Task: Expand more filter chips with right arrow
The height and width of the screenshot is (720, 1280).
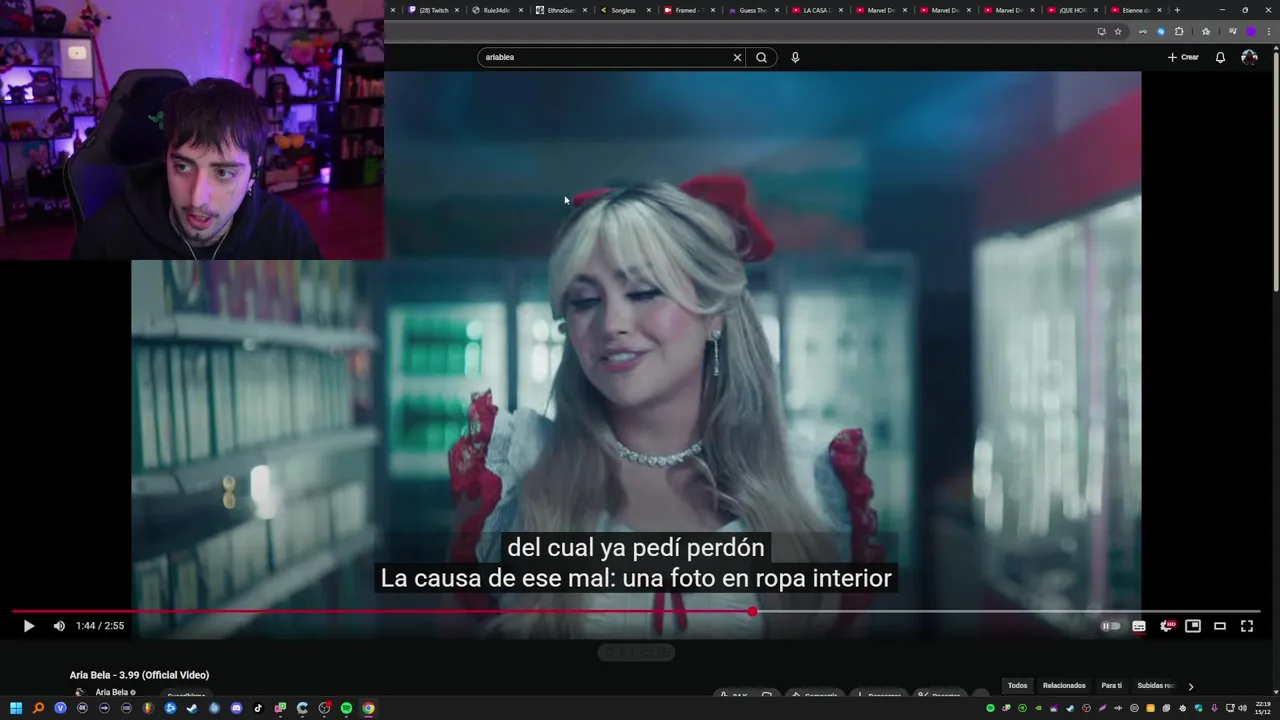Action: (1190, 686)
